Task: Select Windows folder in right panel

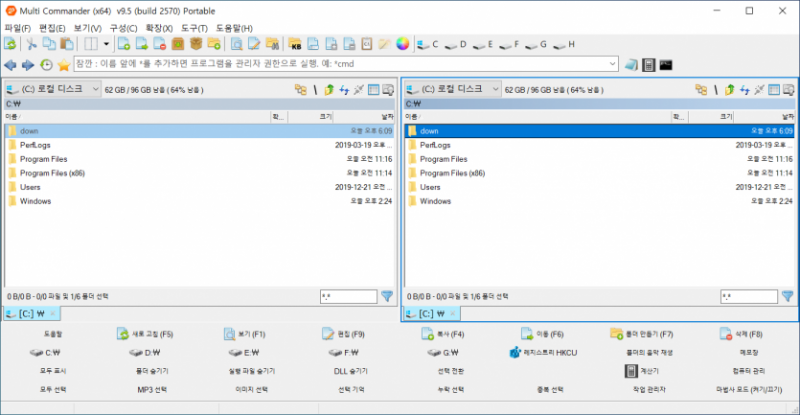Action: pyautogui.click(x=601, y=201)
